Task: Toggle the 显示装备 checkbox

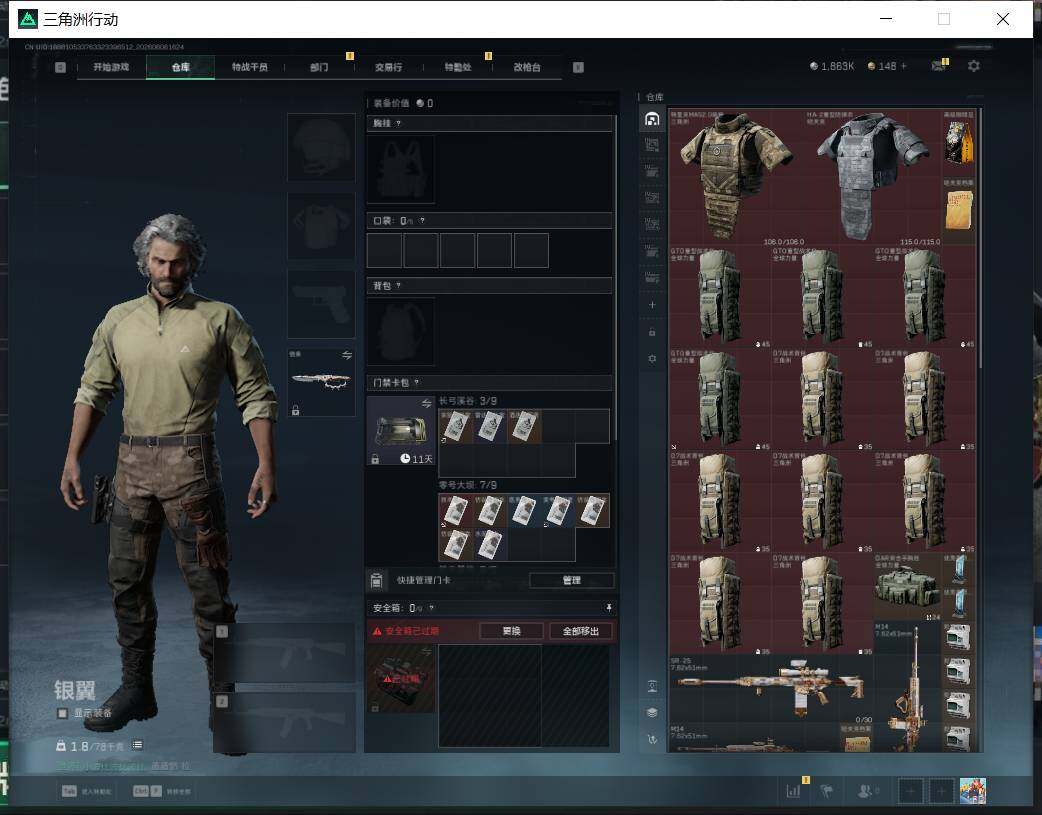Action: click(x=62, y=713)
